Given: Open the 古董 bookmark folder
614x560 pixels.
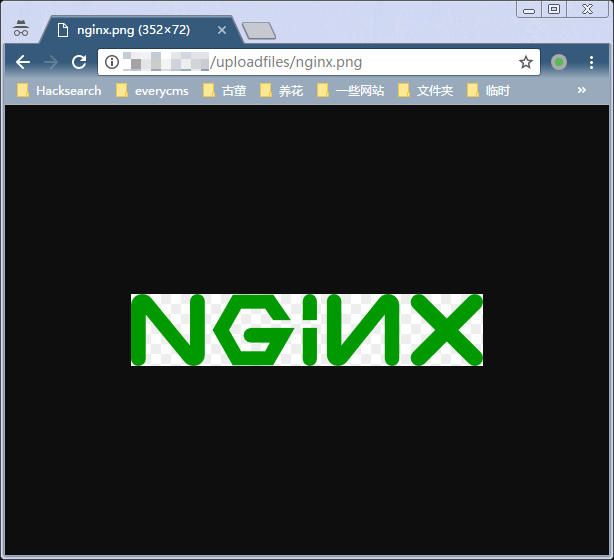Looking at the screenshot, I should (225, 90).
